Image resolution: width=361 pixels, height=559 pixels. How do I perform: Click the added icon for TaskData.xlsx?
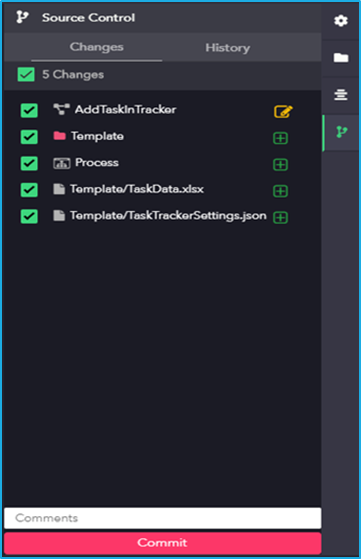click(280, 191)
